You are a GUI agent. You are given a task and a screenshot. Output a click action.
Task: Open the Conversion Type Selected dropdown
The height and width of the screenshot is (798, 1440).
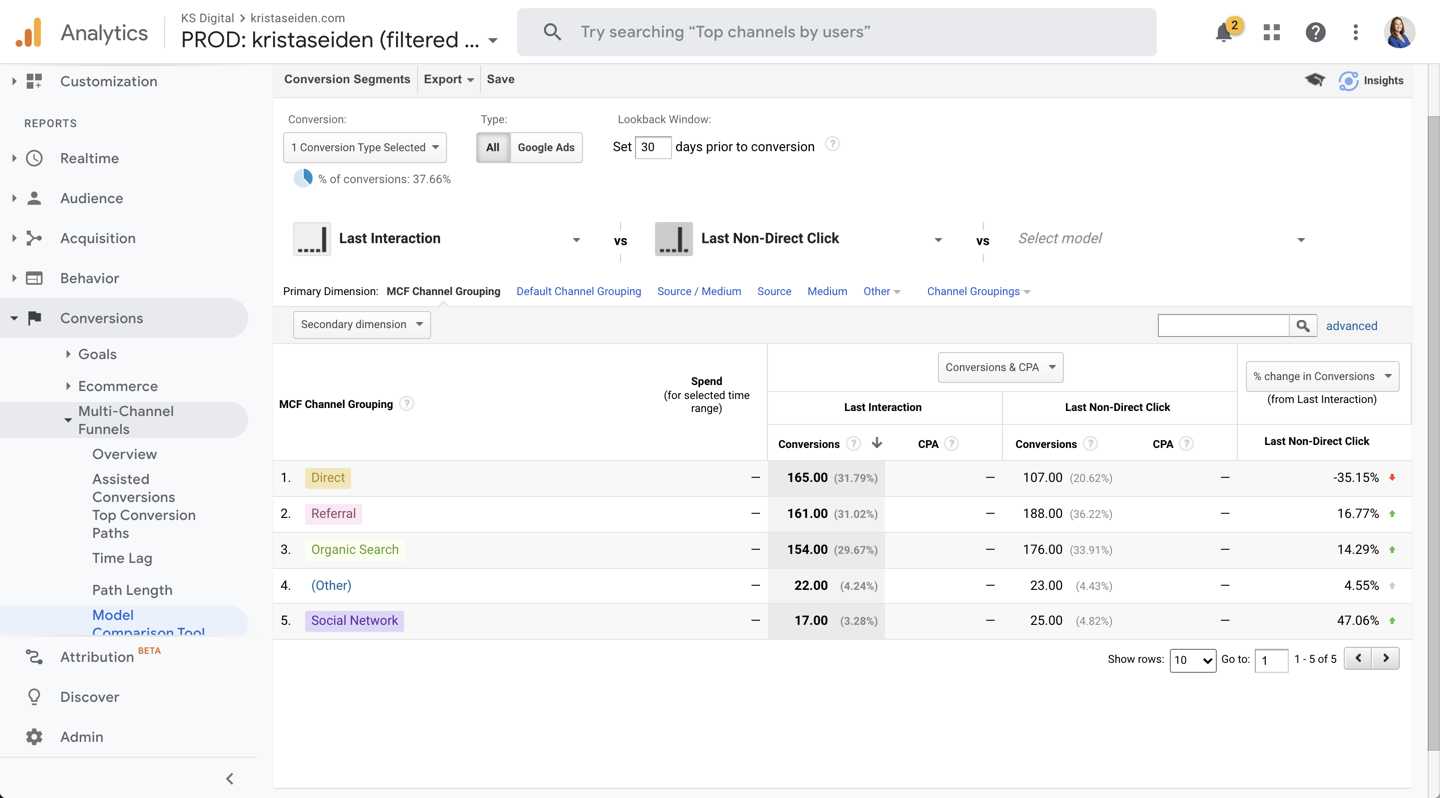365,148
